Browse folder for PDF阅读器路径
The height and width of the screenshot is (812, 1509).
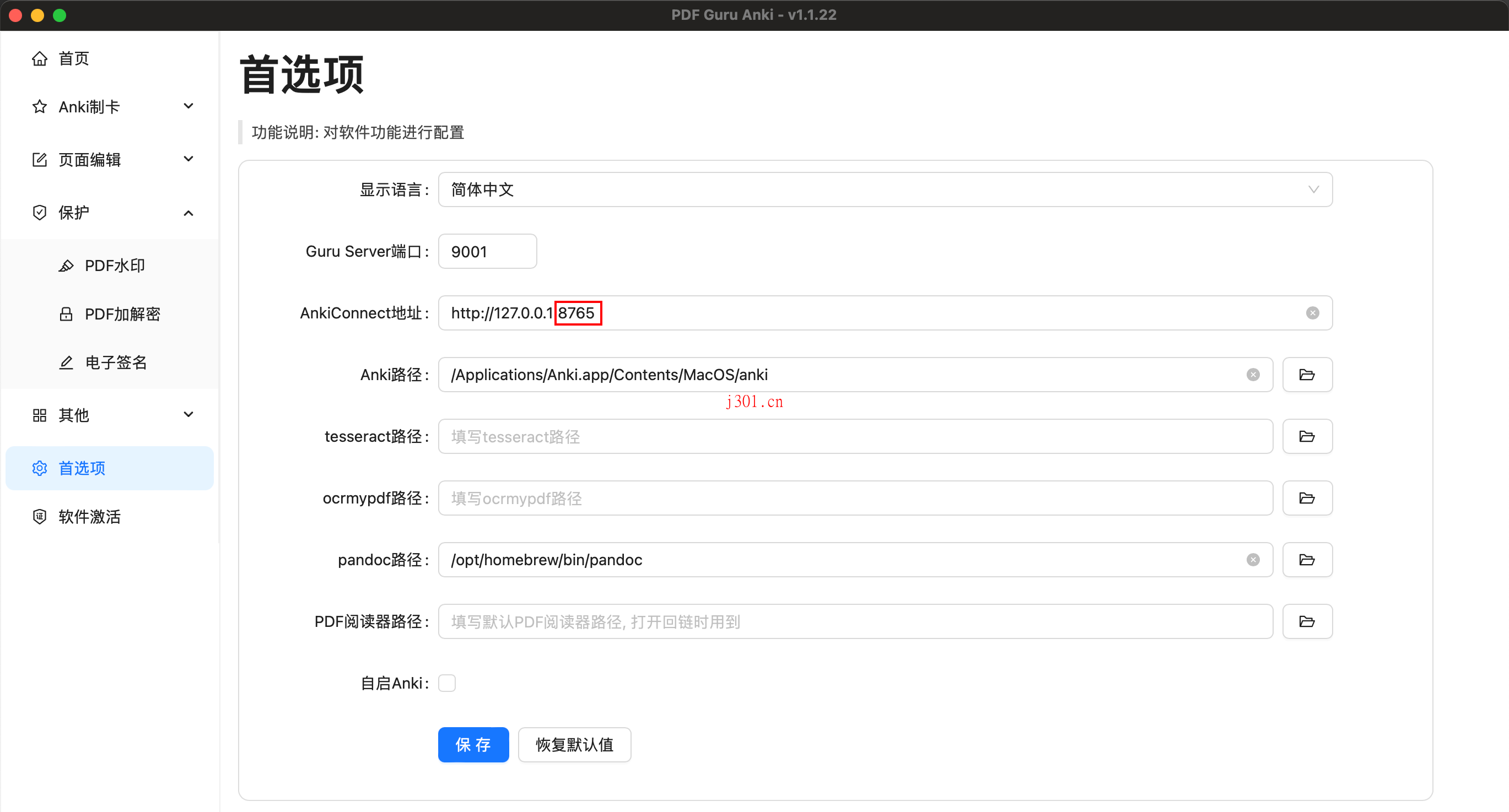pyautogui.click(x=1307, y=621)
